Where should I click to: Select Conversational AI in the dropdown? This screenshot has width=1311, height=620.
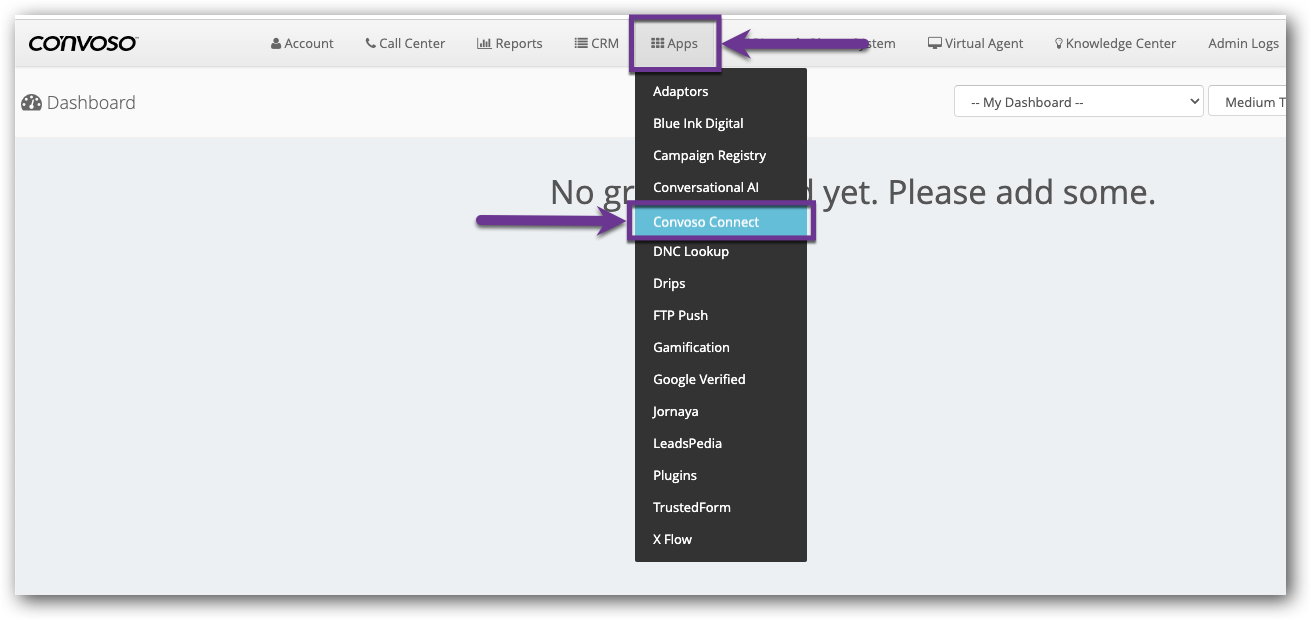tap(705, 187)
